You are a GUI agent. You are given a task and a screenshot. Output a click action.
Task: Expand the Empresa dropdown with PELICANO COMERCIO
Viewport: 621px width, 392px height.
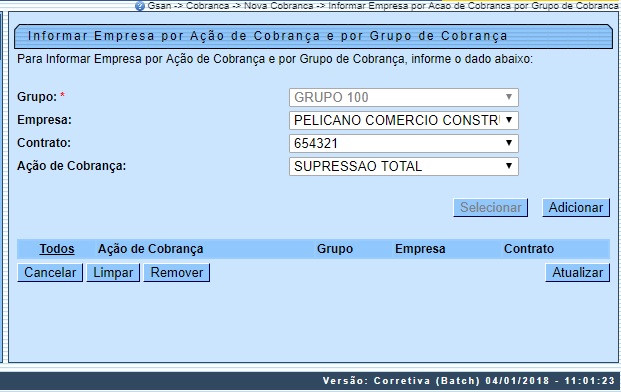(x=404, y=120)
